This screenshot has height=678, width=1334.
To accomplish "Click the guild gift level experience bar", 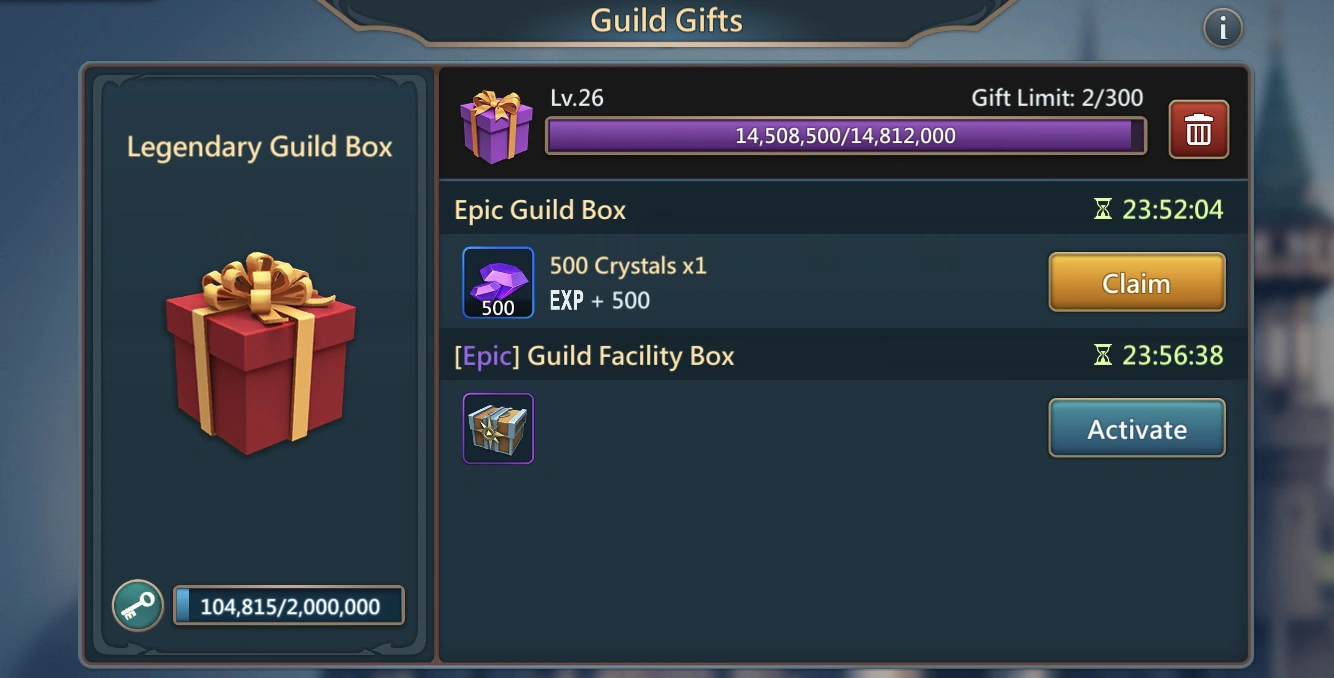I will point(845,136).
